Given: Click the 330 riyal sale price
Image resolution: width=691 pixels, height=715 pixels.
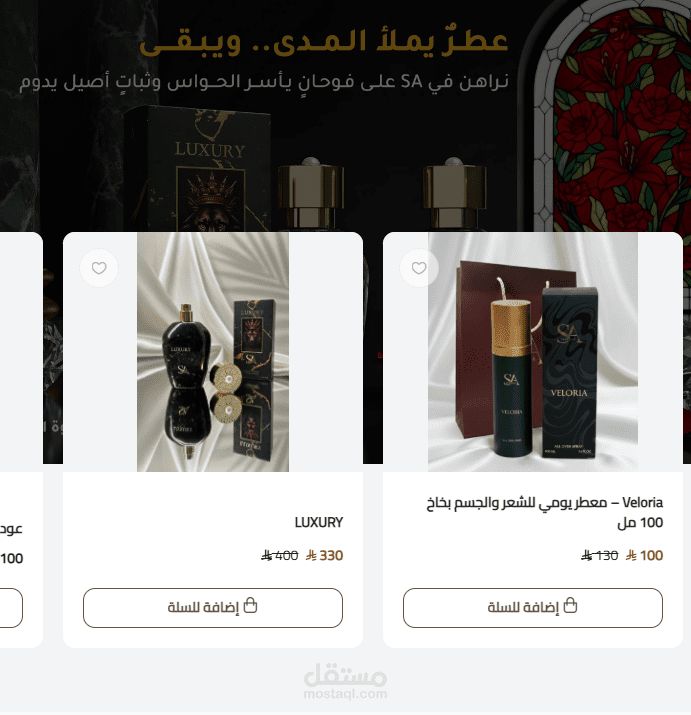Looking at the screenshot, I should 324,556.
